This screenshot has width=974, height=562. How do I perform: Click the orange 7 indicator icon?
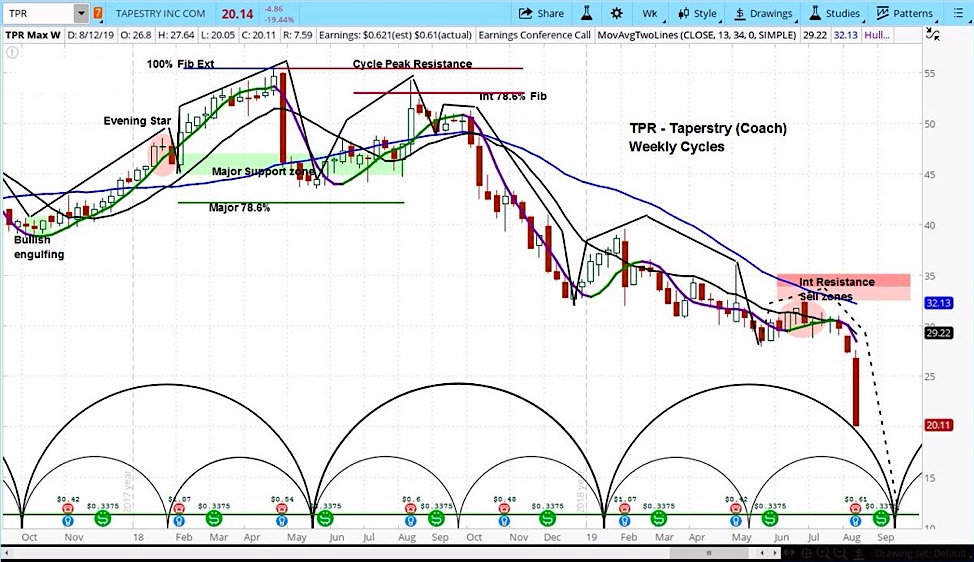(98, 13)
